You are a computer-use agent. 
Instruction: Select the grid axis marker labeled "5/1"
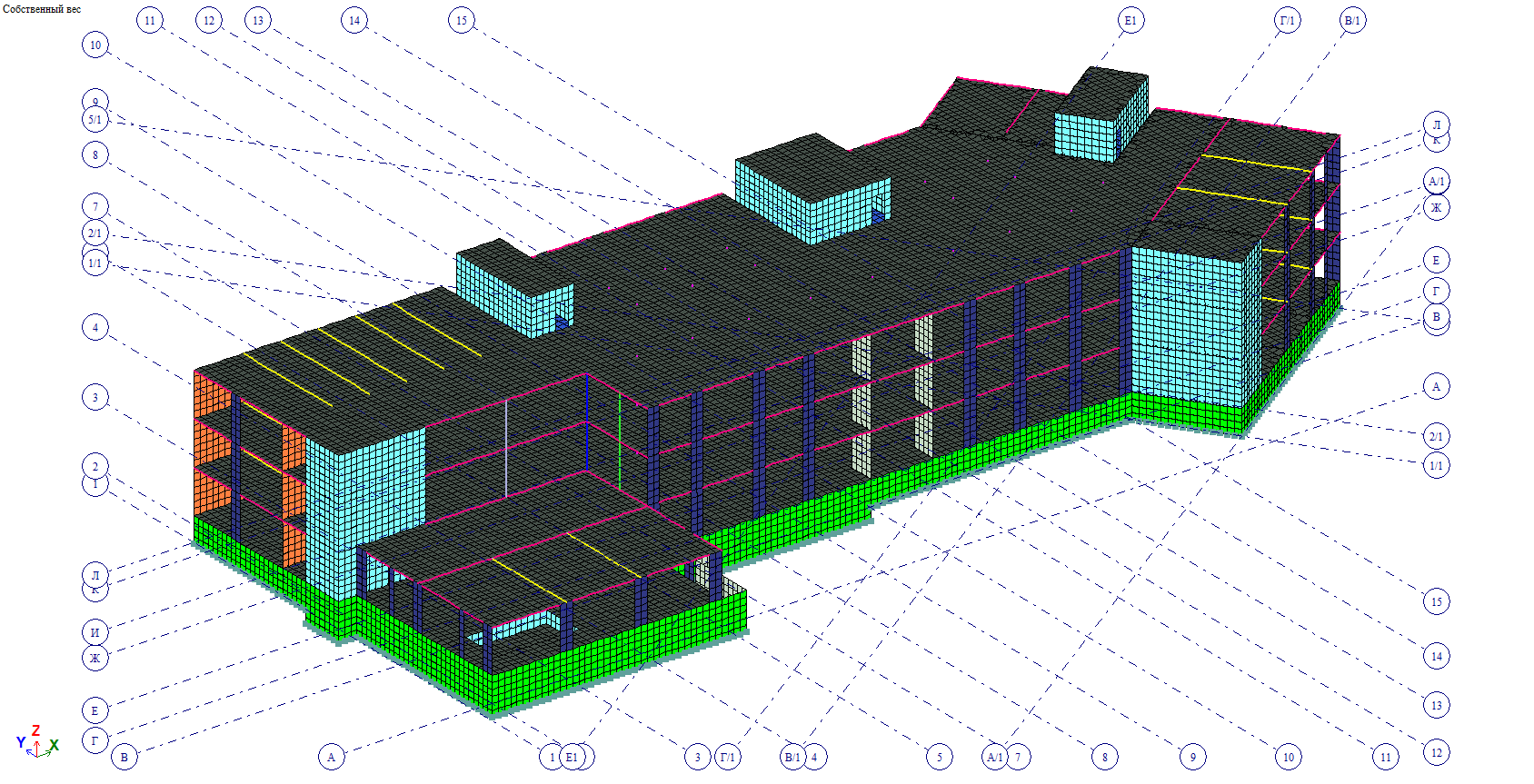pyautogui.click(x=95, y=120)
